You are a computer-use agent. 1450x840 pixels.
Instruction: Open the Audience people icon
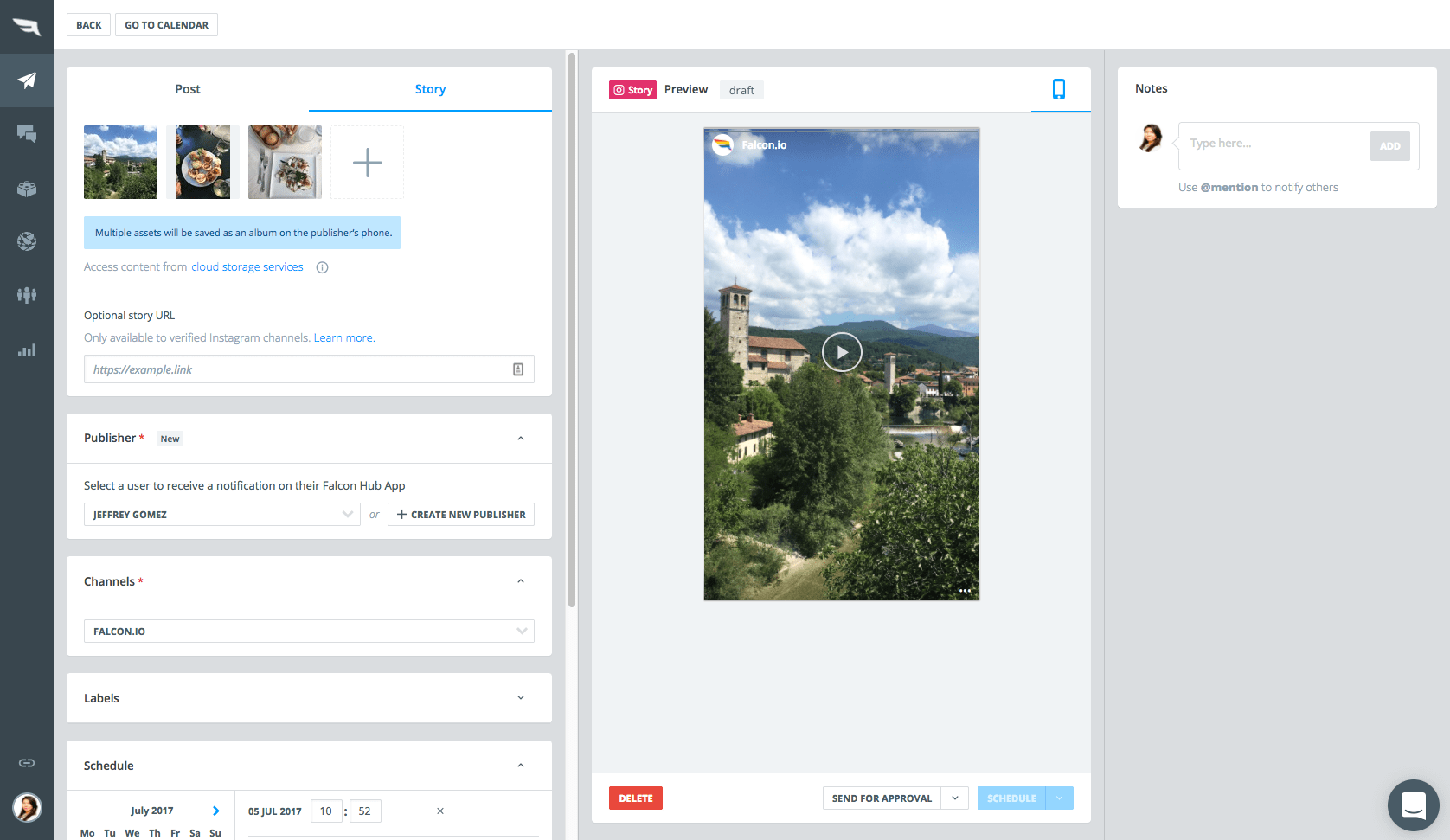point(27,295)
